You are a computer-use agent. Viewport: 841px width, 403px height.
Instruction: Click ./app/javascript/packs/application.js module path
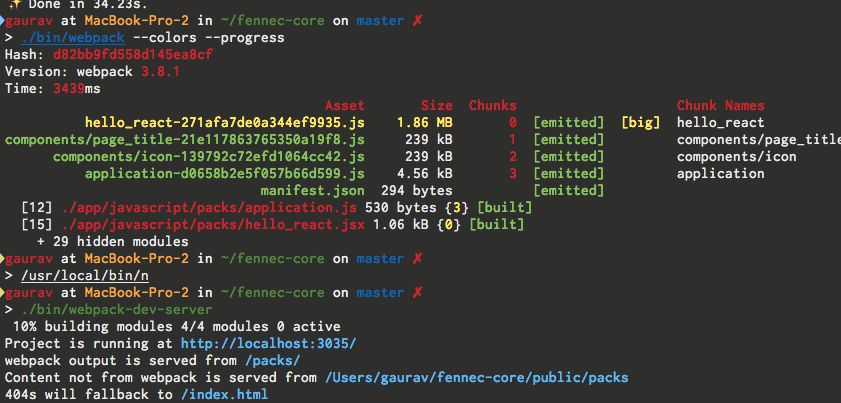tap(209, 208)
